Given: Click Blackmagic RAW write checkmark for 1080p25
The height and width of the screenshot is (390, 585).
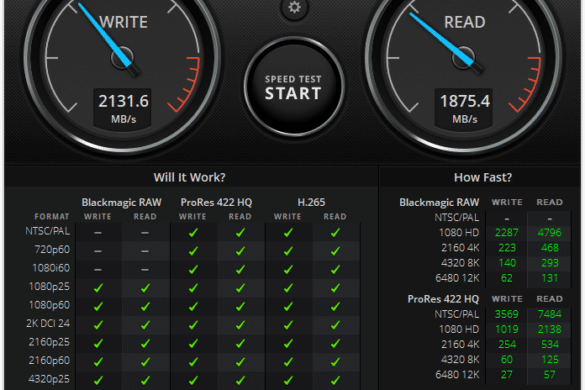Looking at the screenshot, I should pos(98,288).
